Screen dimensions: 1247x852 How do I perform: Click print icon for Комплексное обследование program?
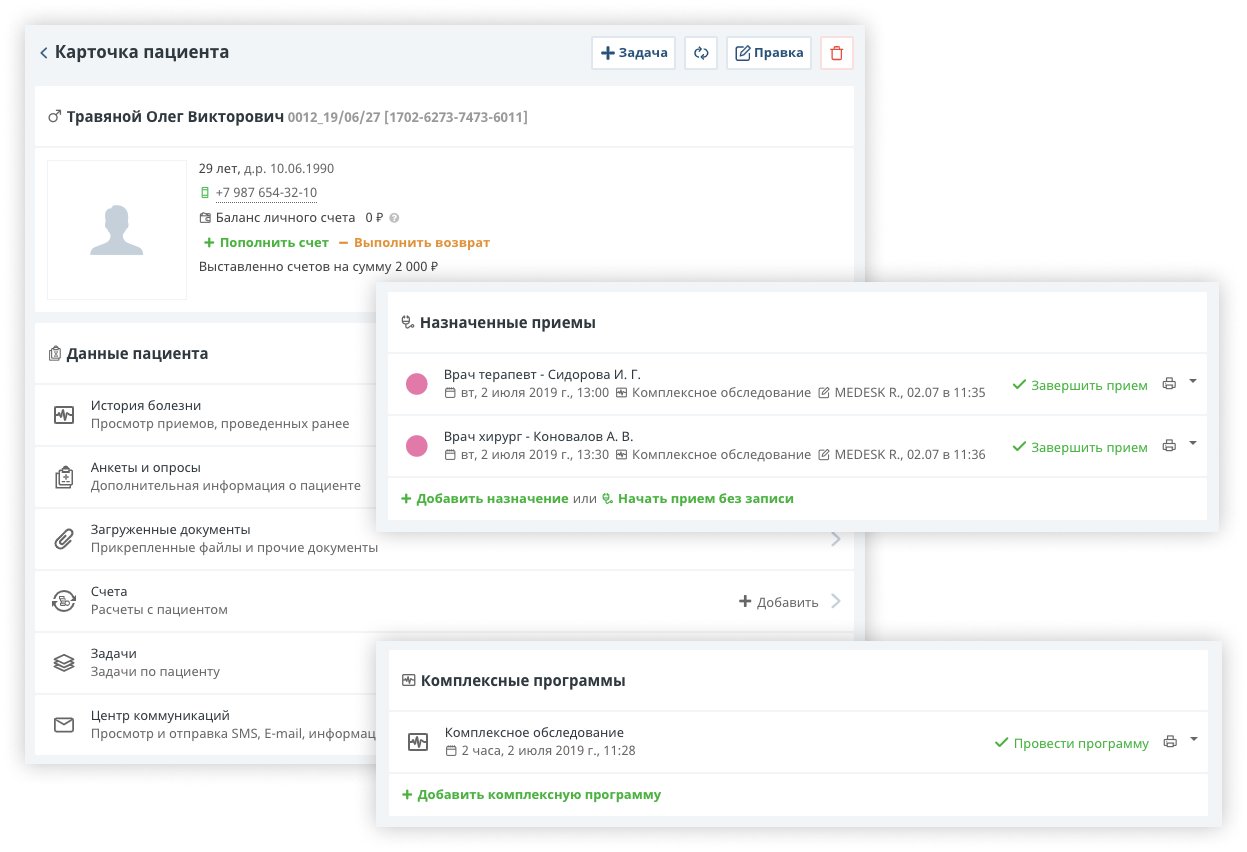[1169, 743]
